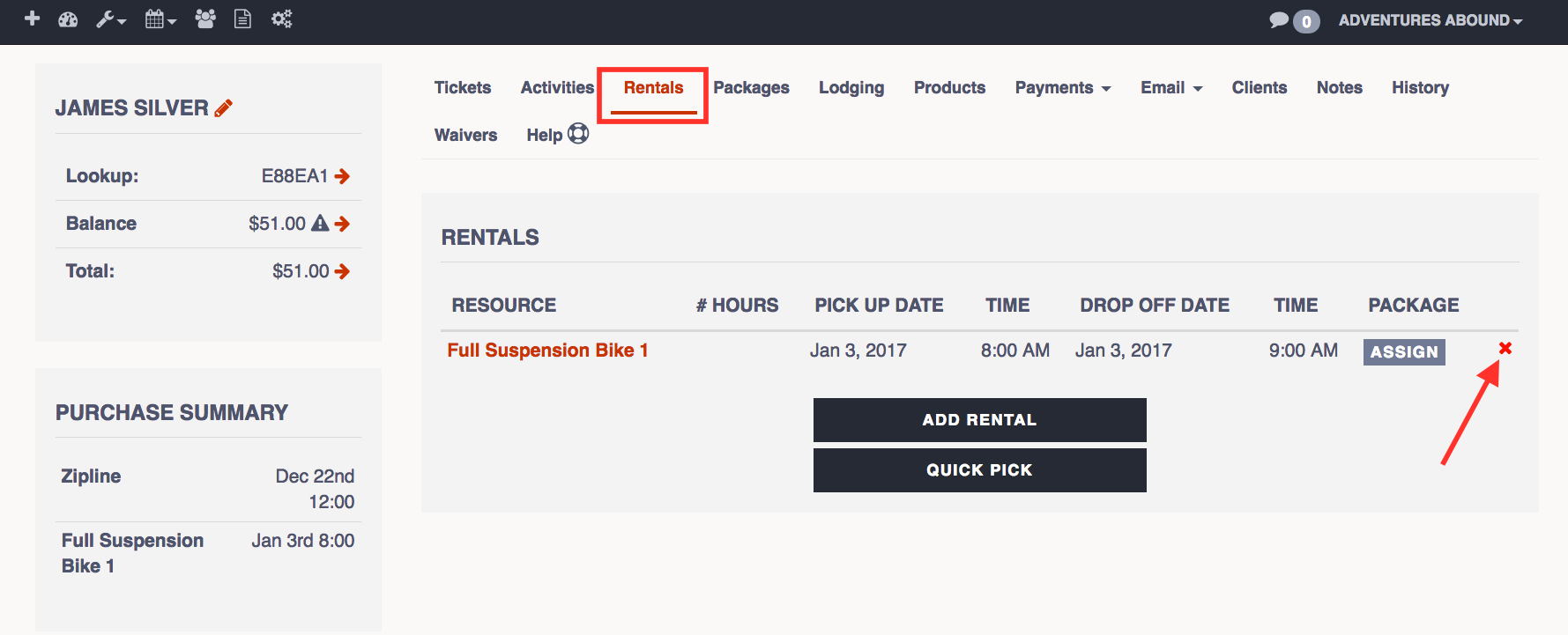Open the Payments dropdown menu
This screenshot has width=1568, height=635.
point(1062,87)
